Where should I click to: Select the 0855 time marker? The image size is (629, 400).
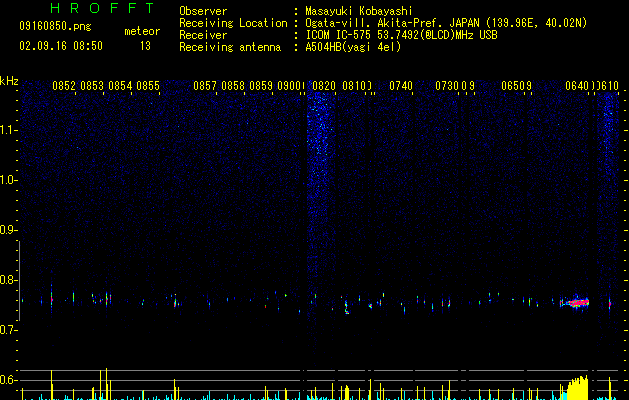[x=148, y=86]
